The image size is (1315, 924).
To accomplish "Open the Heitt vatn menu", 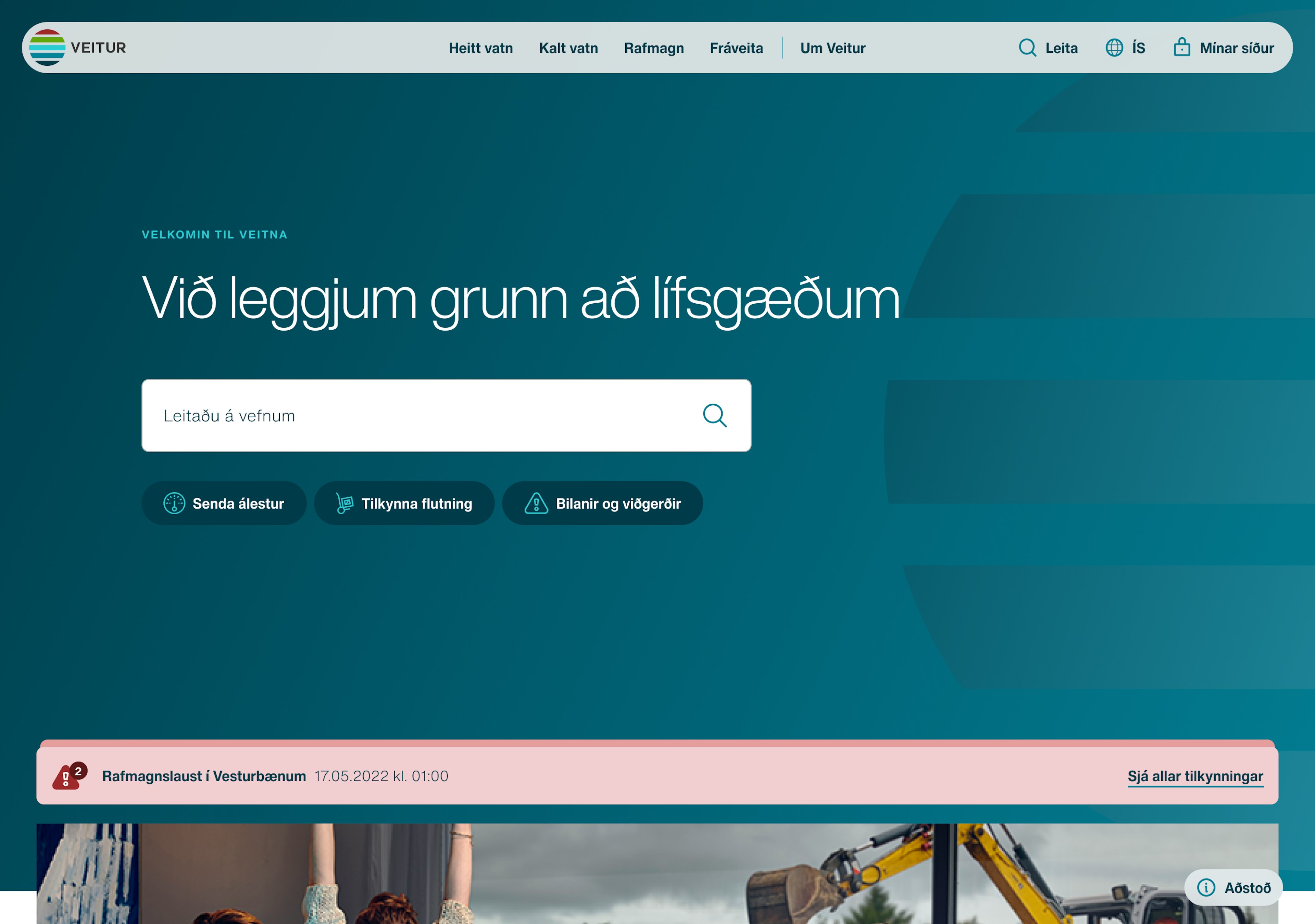I will tap(480, 48).
